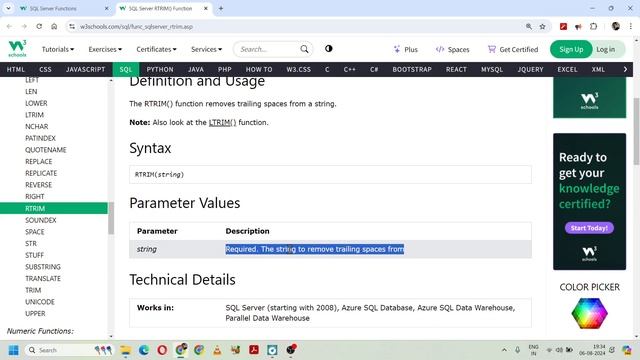Click Start Today! ad button
The image size is (640, 360).
tap(589, 228)
